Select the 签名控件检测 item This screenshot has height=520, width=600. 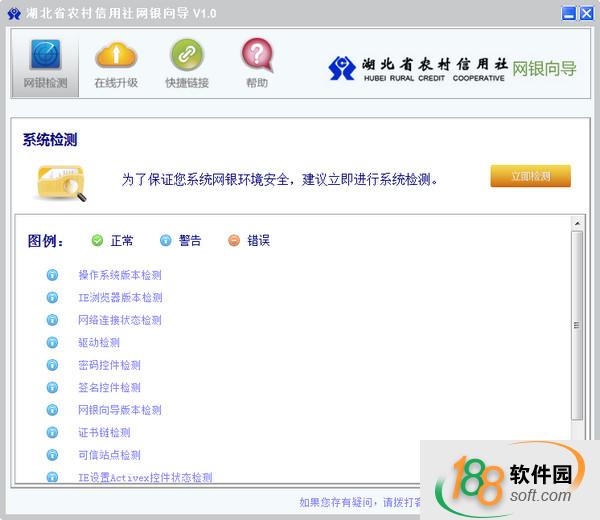click(x=109, y=387)
